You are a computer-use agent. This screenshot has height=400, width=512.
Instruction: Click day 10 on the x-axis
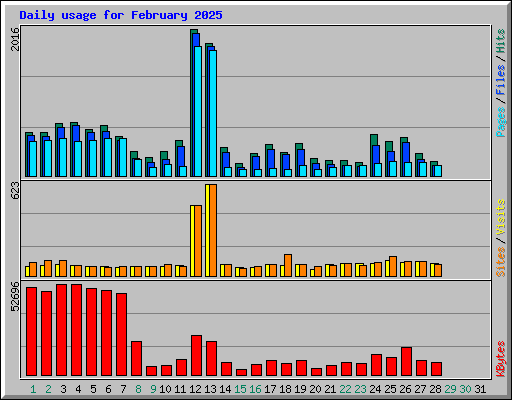pyautogui.click(x=165, y=389)
